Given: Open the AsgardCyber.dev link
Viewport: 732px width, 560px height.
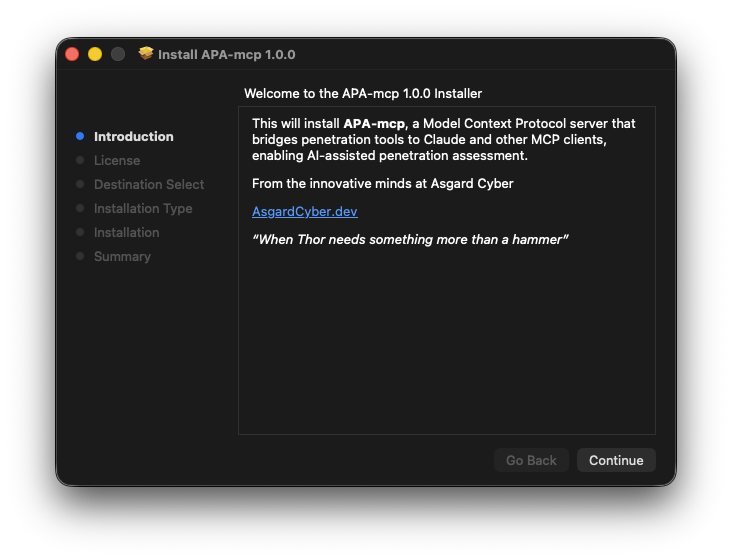Looking at the screenshot, I should (x=304, y=211).
